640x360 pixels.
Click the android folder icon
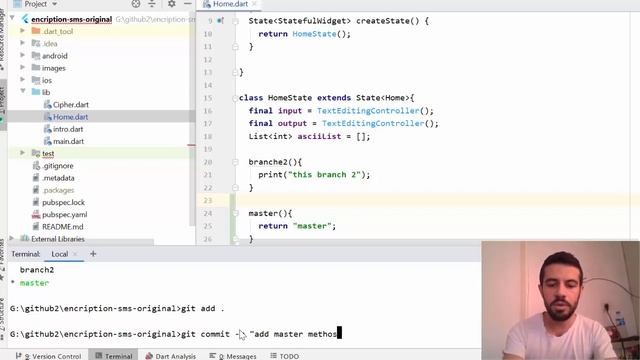[x=36, y=56]
